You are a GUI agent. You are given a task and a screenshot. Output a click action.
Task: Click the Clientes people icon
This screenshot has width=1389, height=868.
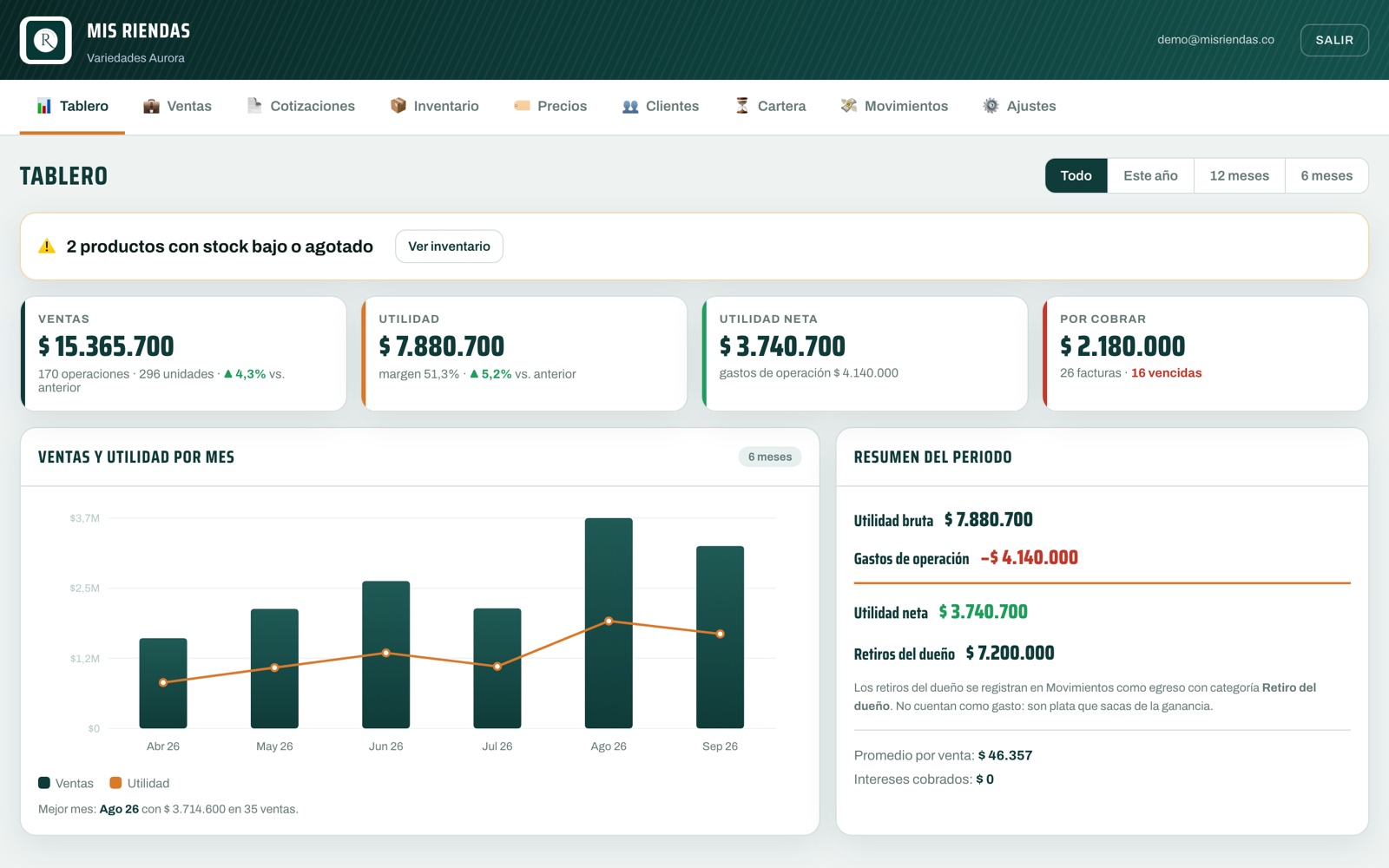click(630, 106)
